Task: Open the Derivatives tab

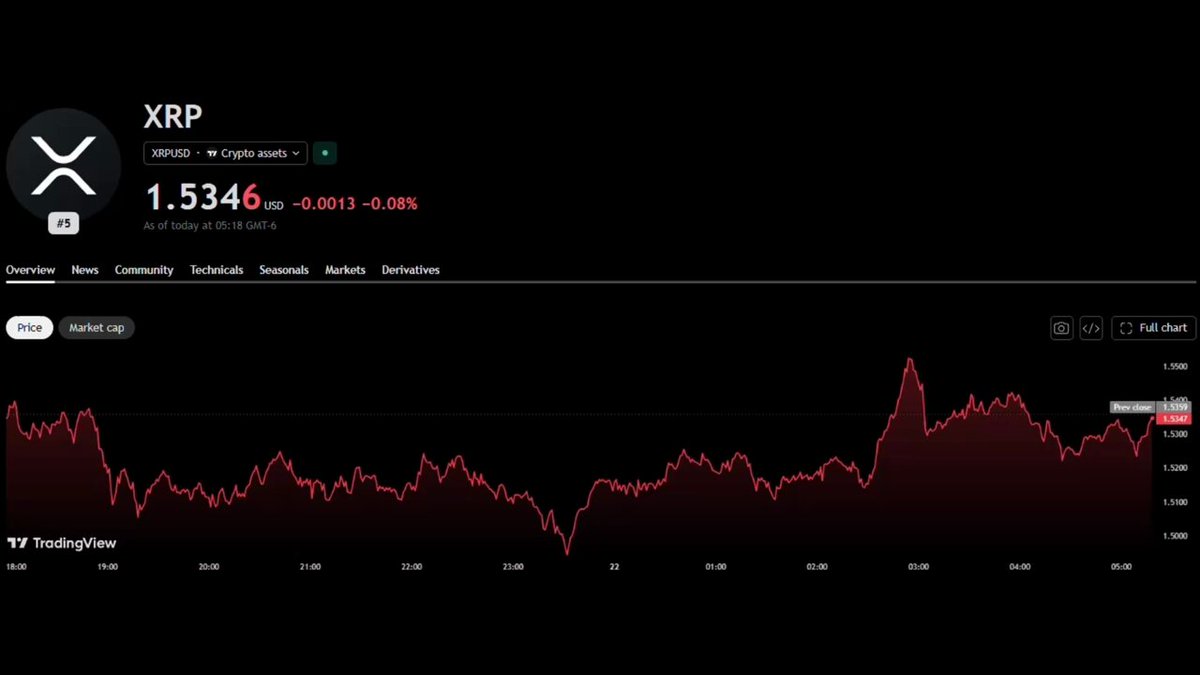Action: pyautogui.click(x=411, y=270)
